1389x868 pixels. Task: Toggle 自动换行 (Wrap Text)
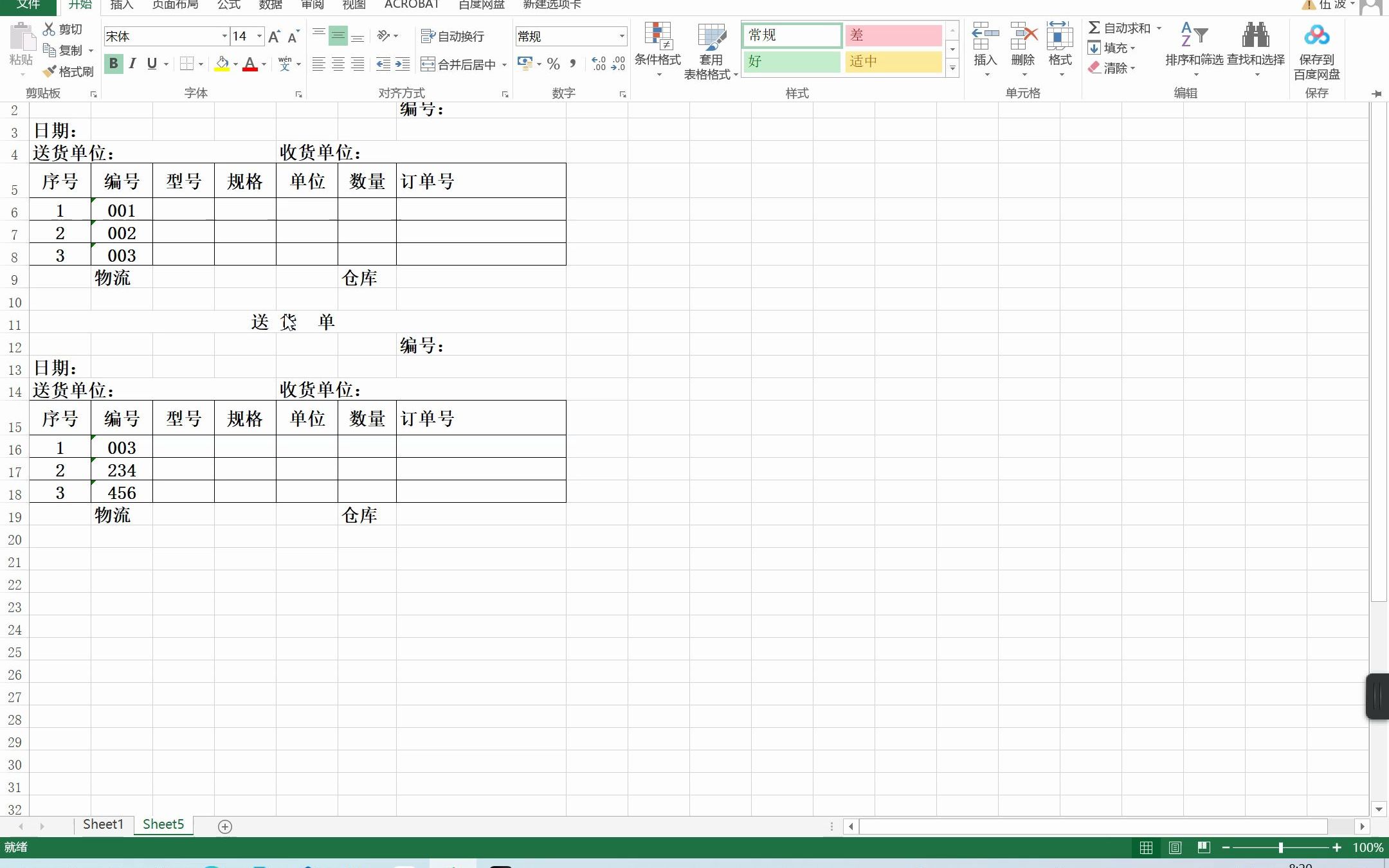coord(453,36)
